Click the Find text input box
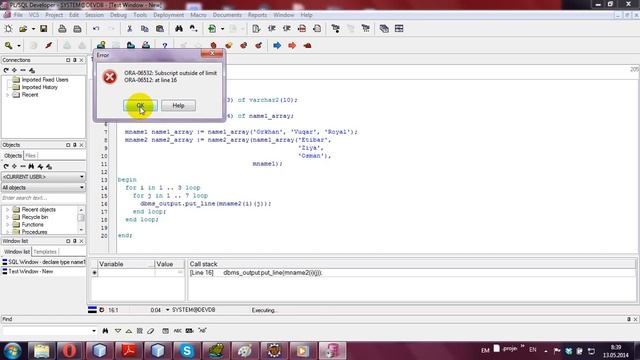Image resolution: width=640 pixels, height=360 pixels. [x=46, y=331]
